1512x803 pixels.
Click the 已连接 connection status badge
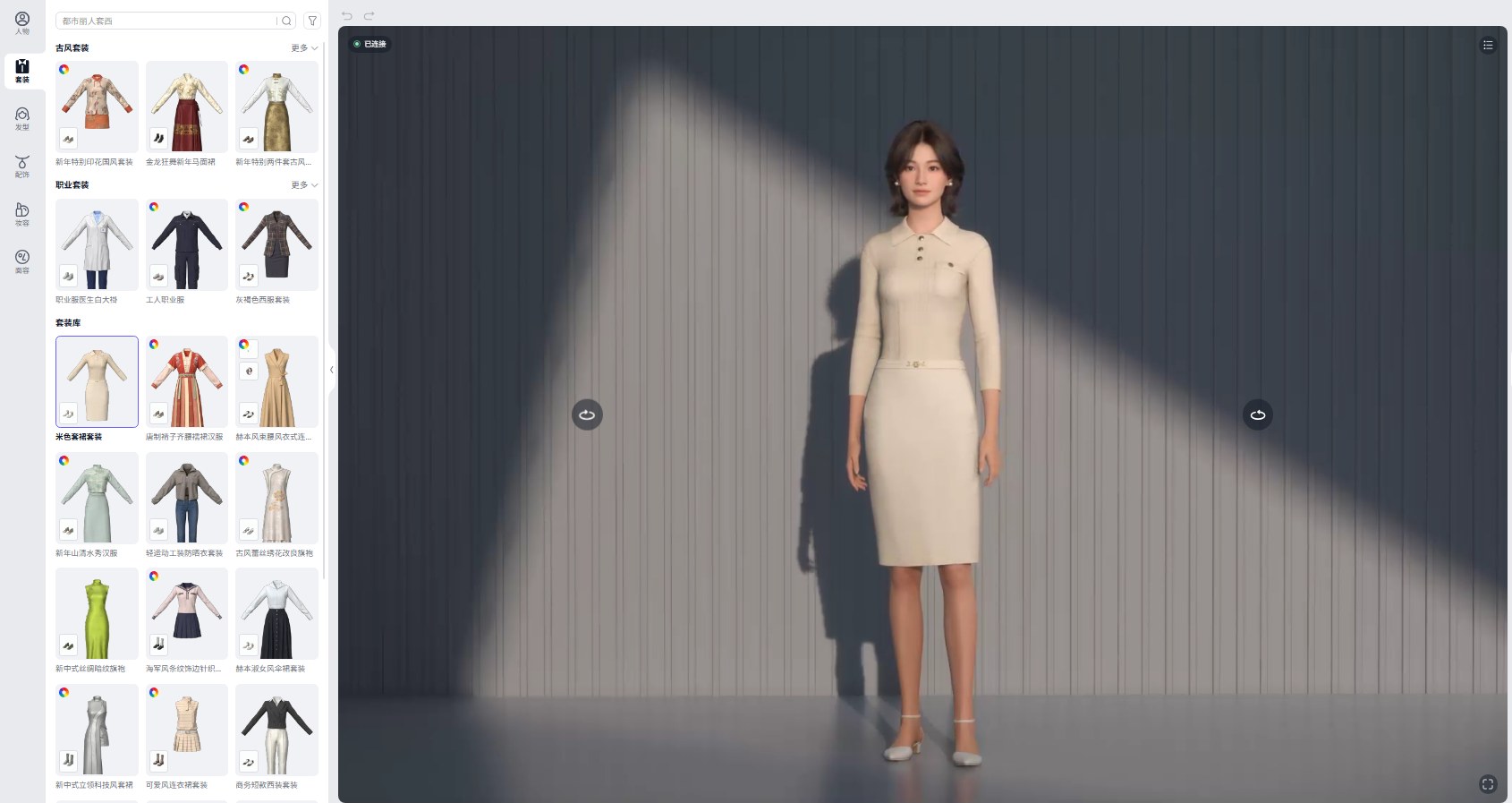pos(370,44)
